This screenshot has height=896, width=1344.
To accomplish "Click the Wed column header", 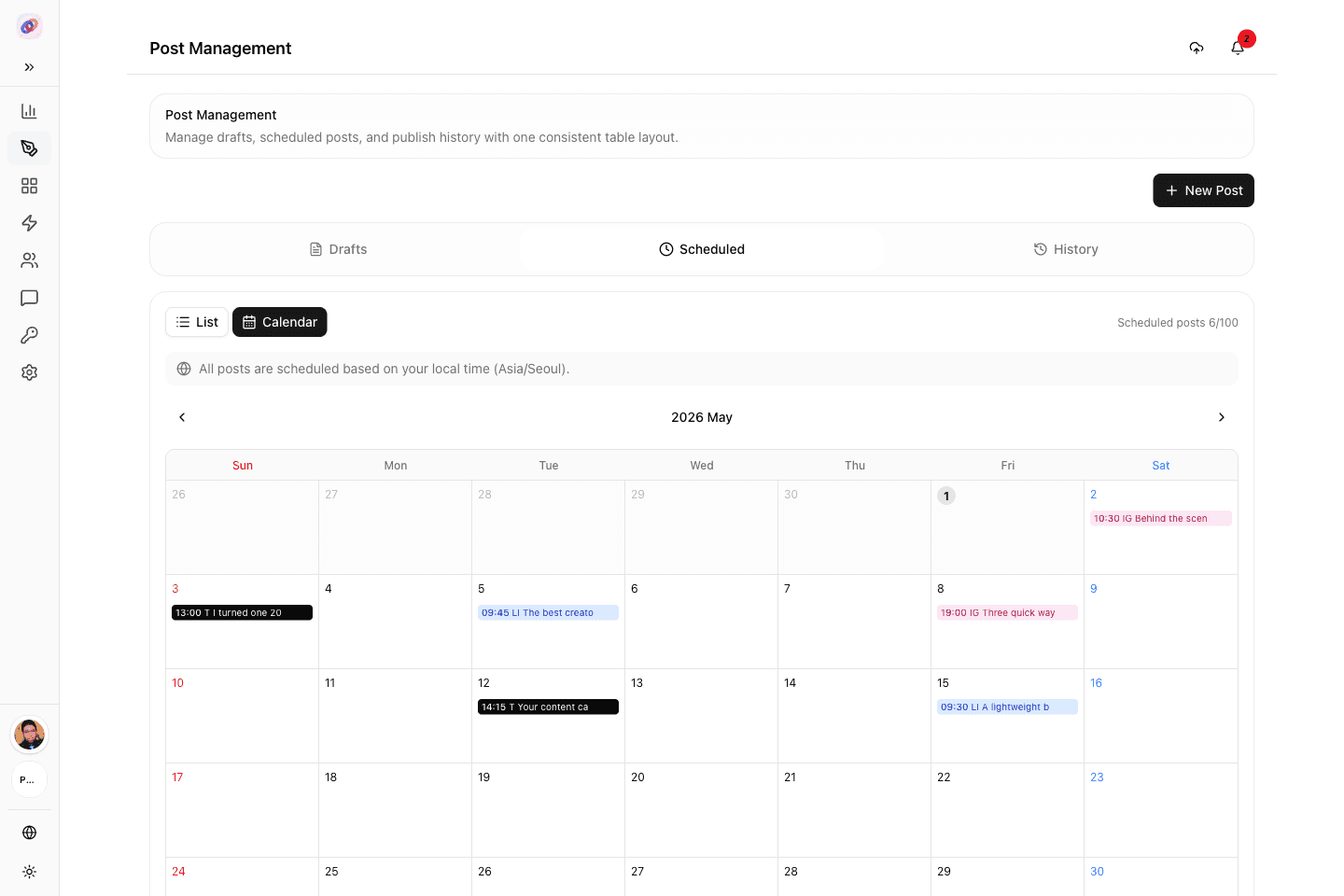I will 702,466.
